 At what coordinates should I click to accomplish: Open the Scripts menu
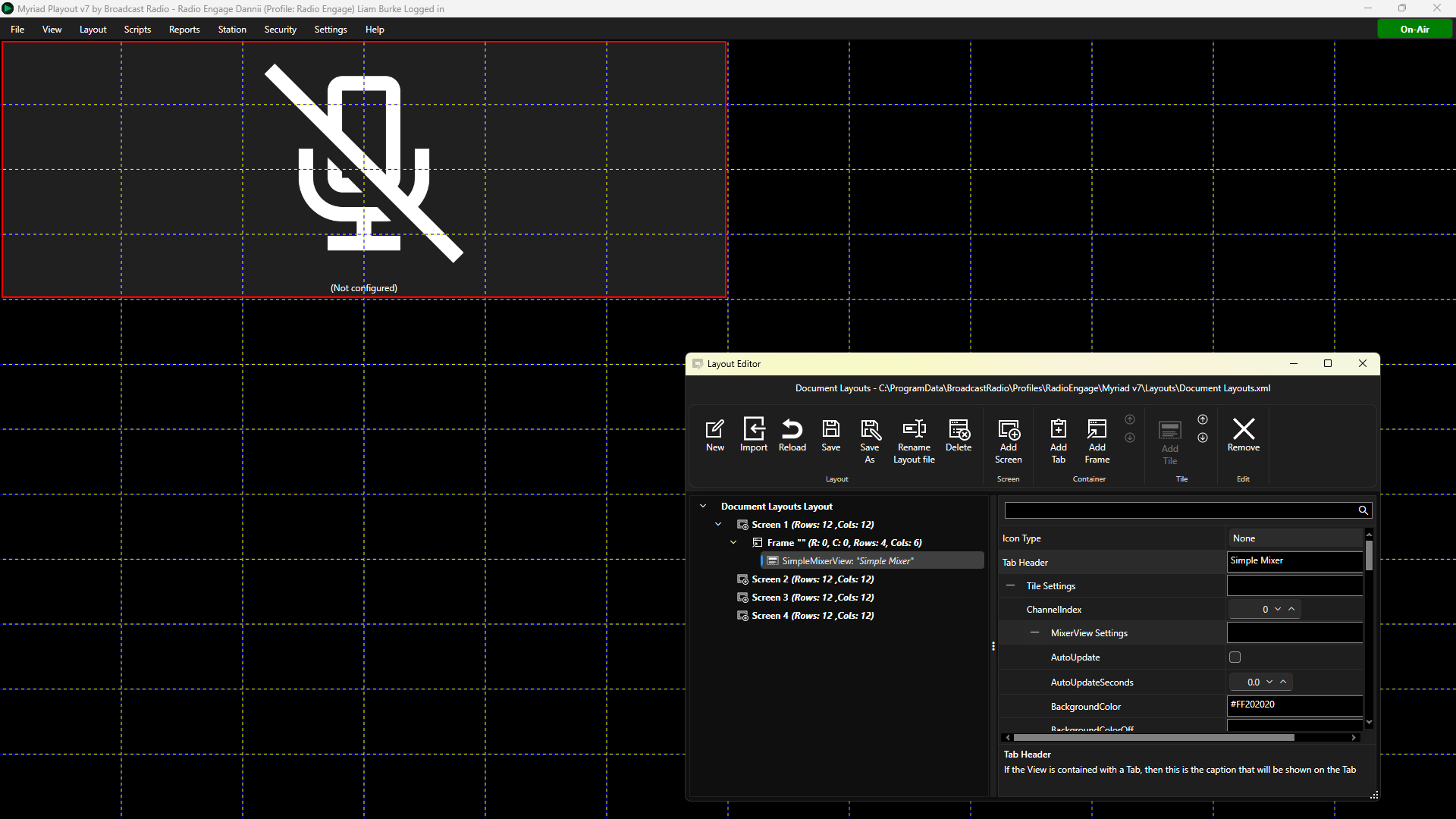point(137,30)
